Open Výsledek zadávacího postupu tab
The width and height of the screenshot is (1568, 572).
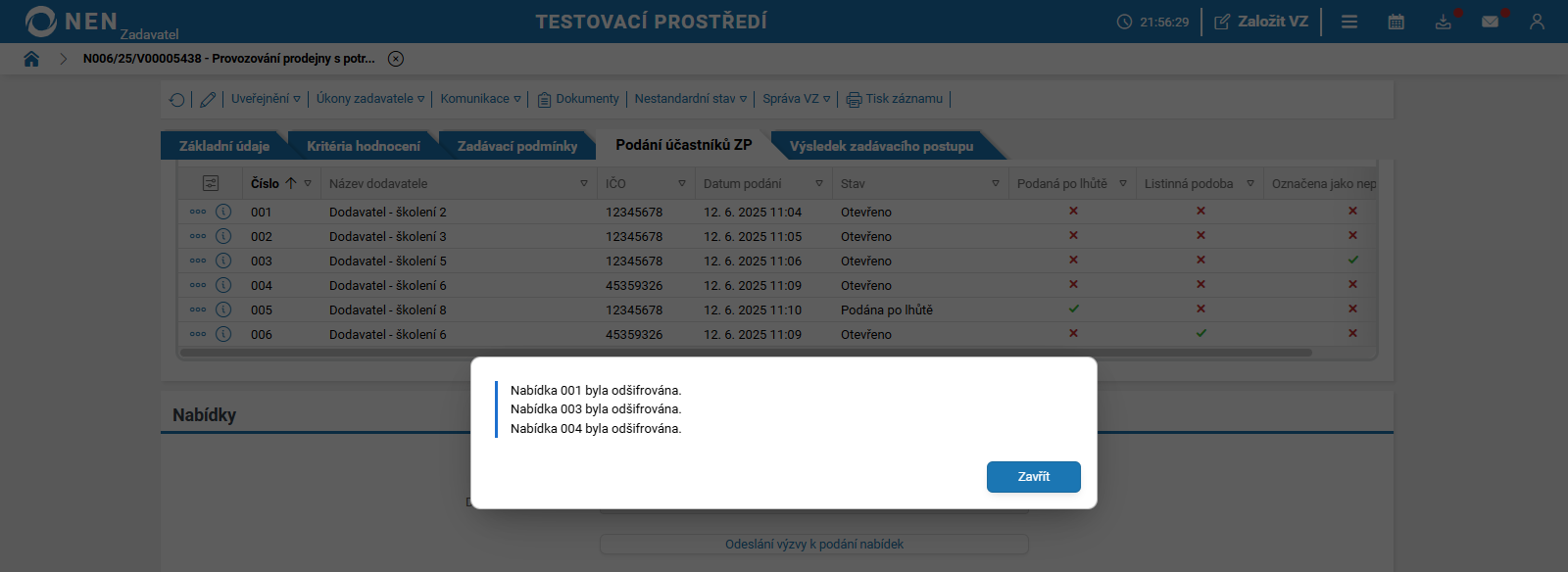882,146
